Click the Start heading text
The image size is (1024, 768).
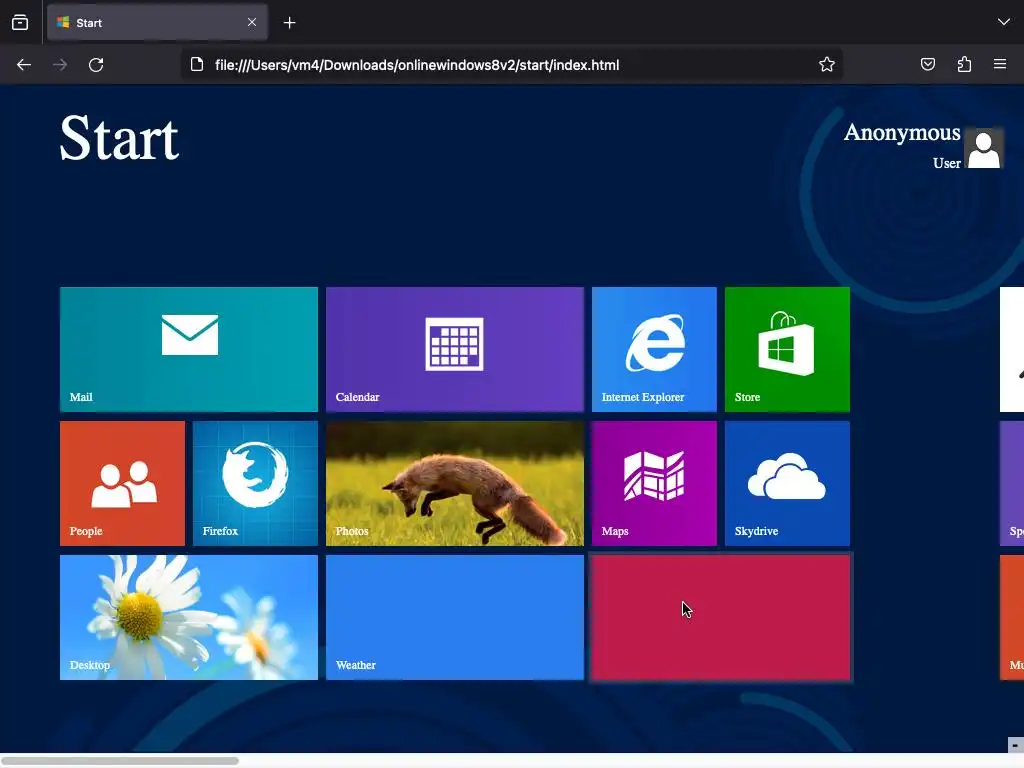119,138
